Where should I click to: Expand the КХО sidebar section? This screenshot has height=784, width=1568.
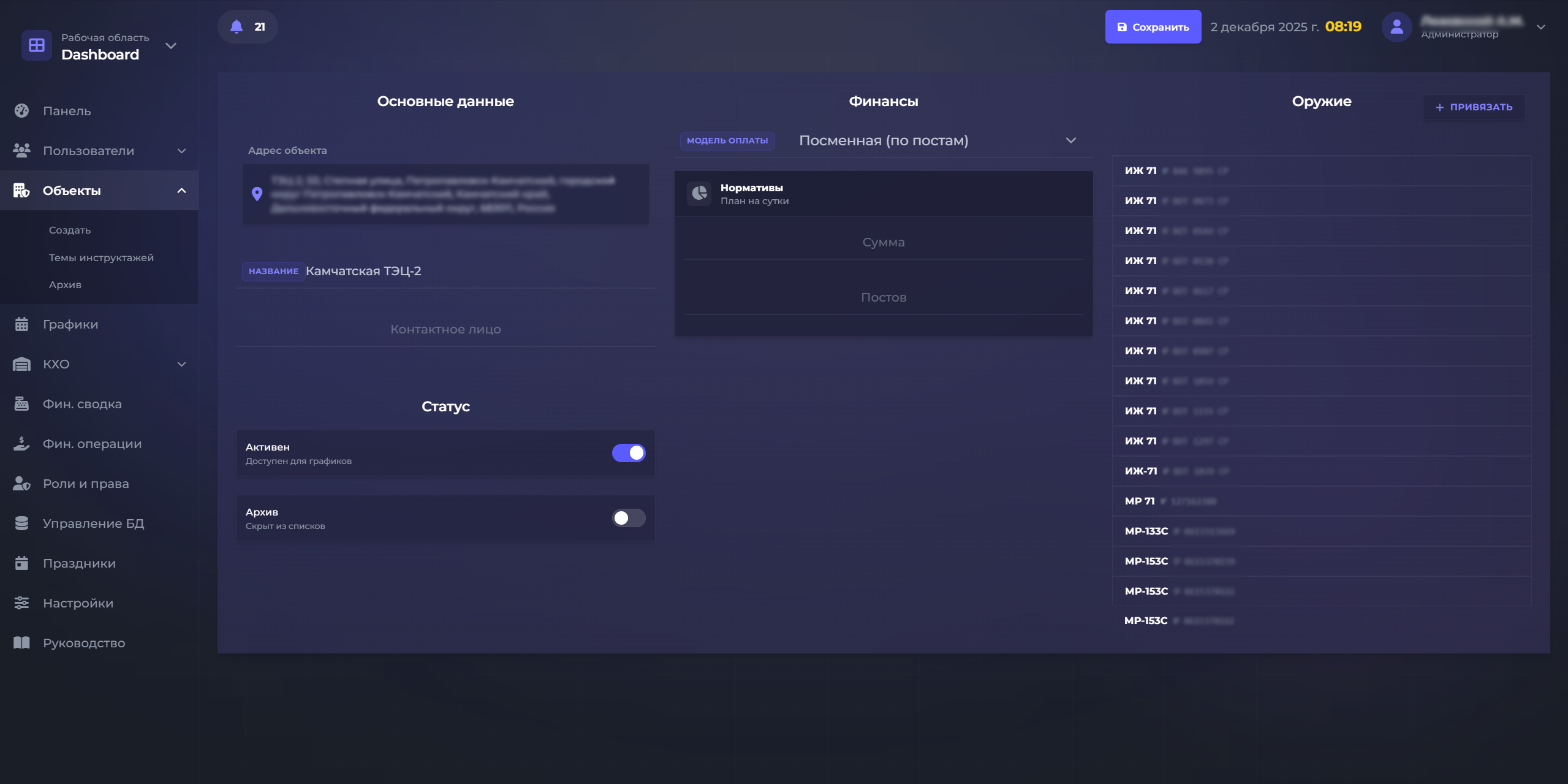point(181,364)
